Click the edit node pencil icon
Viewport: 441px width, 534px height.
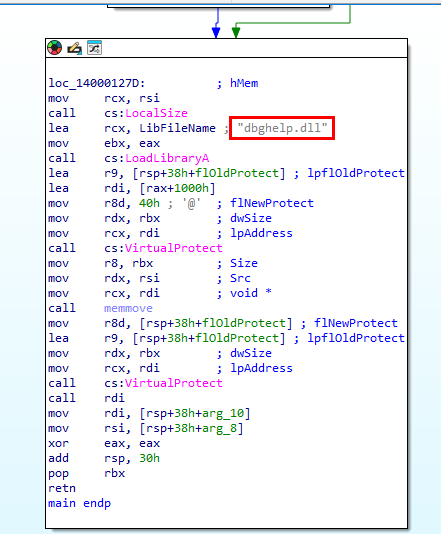coord(75,48)
